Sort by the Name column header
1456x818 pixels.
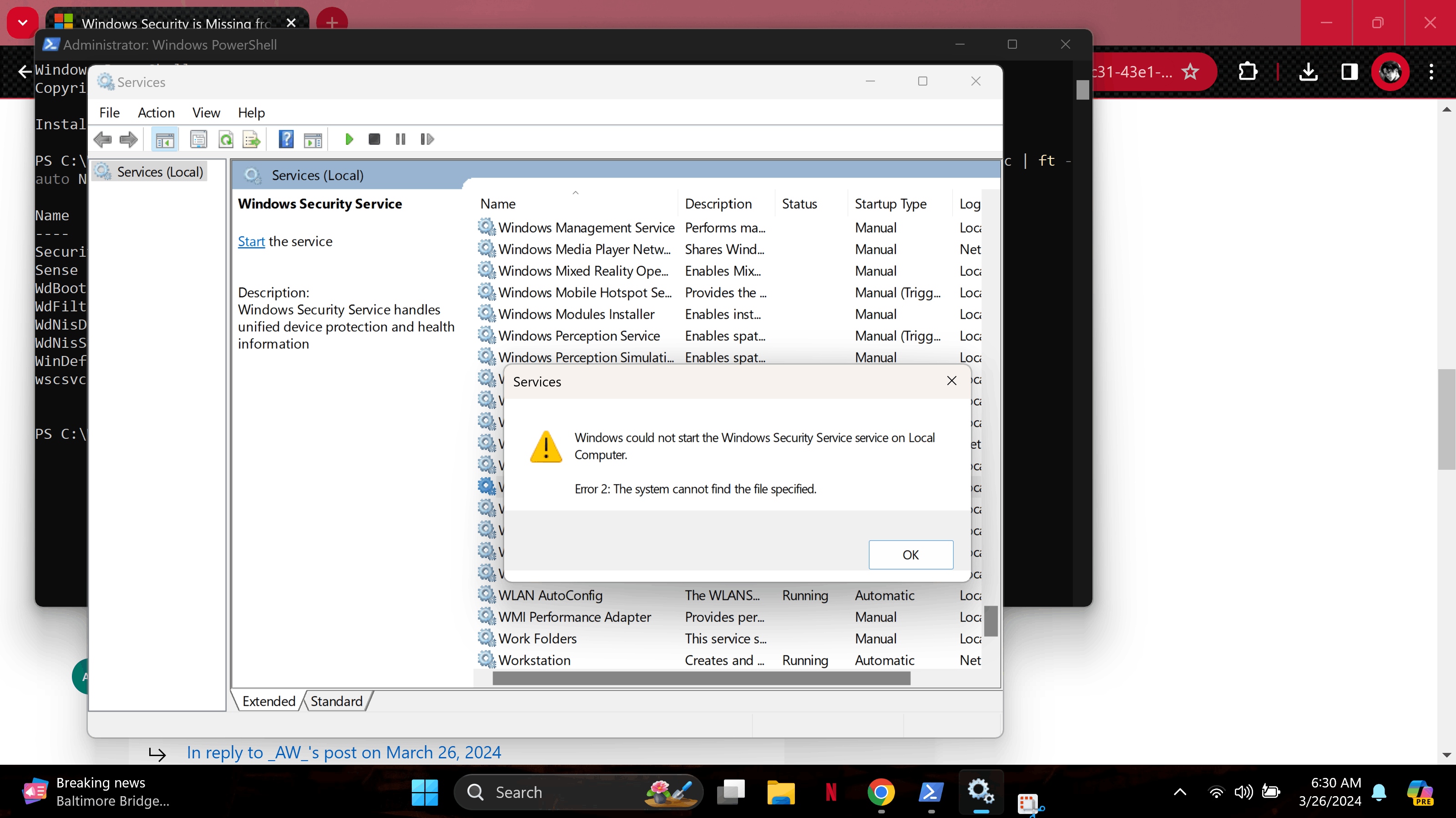tap(497, 203)
